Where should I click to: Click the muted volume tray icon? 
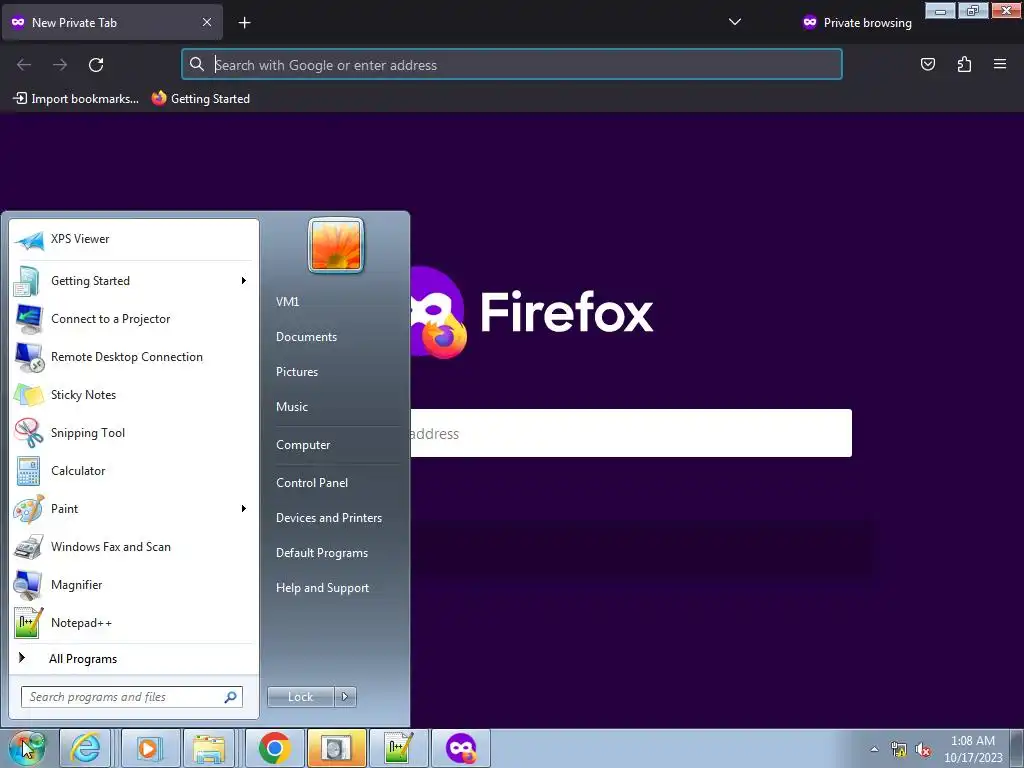coord(923,749)
